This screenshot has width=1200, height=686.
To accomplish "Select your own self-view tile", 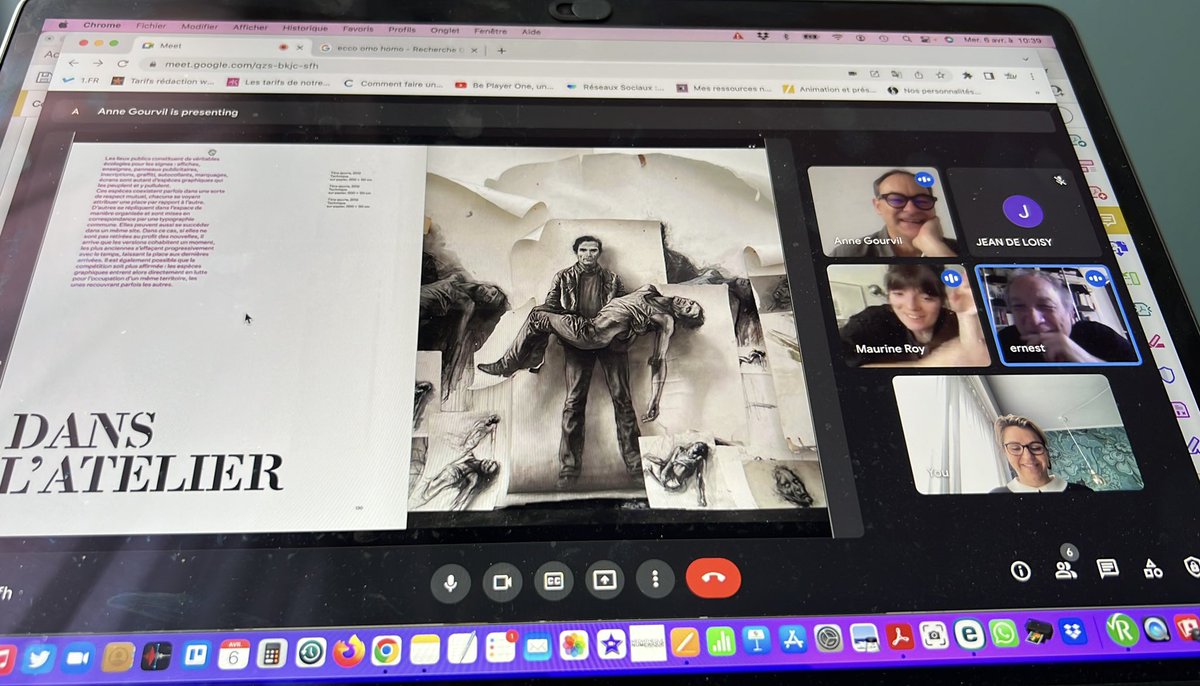I will point(1018,434).
